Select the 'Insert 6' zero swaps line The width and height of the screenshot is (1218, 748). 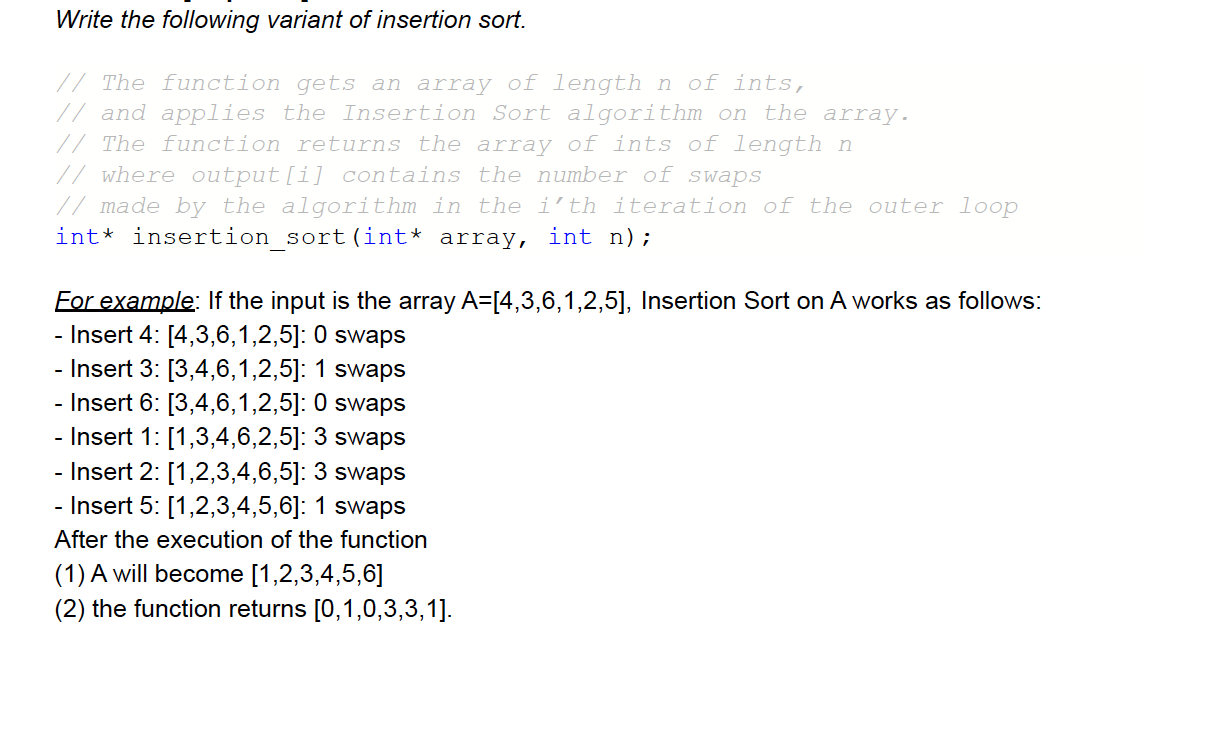tap(230, 403)
